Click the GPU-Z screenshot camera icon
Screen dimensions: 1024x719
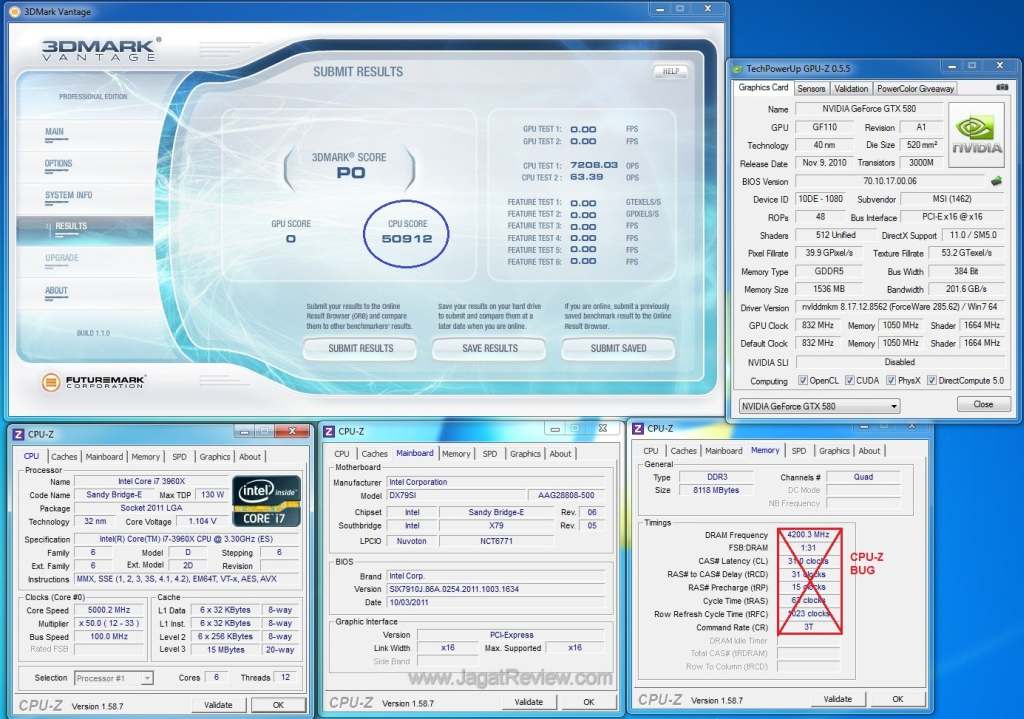(x=1001, y=88)
